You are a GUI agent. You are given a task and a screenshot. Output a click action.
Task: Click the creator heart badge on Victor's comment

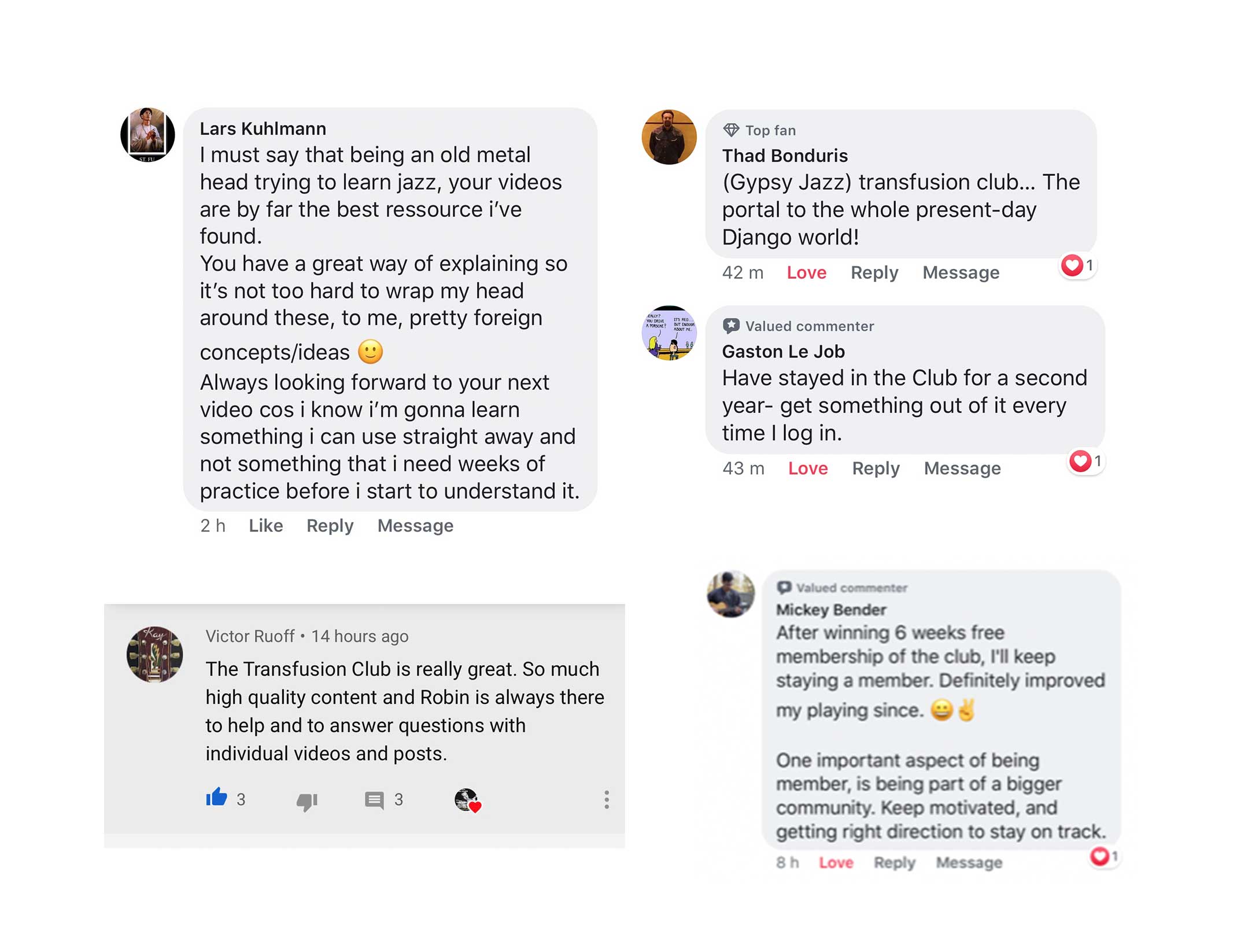(467, 800)
